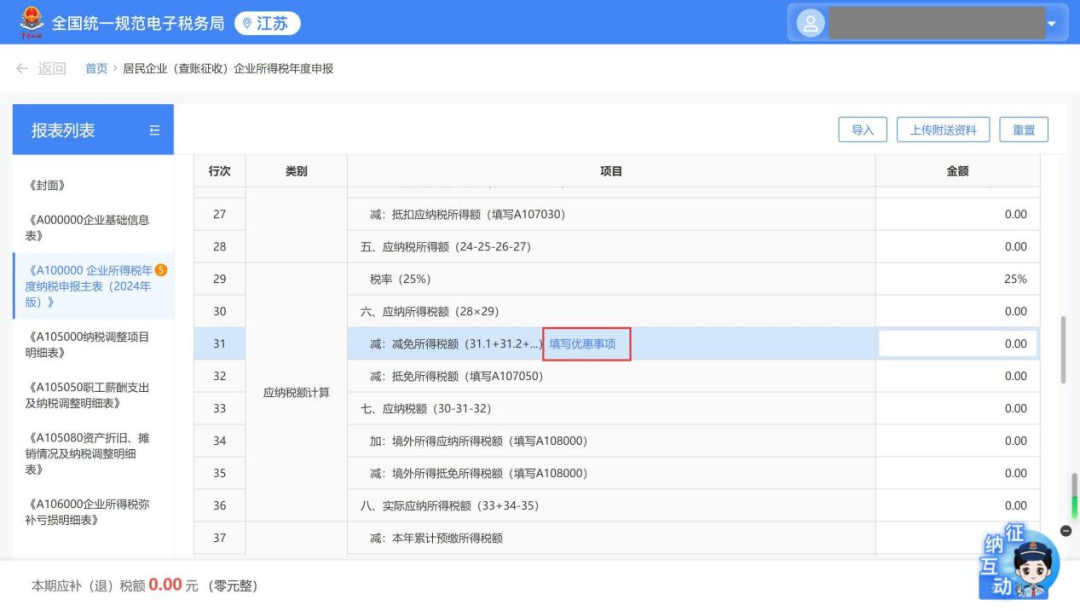Viewport: 1080px width, 611px height.
Task: Click the orange badge 5 on A100000
Action: click(161, 270)
